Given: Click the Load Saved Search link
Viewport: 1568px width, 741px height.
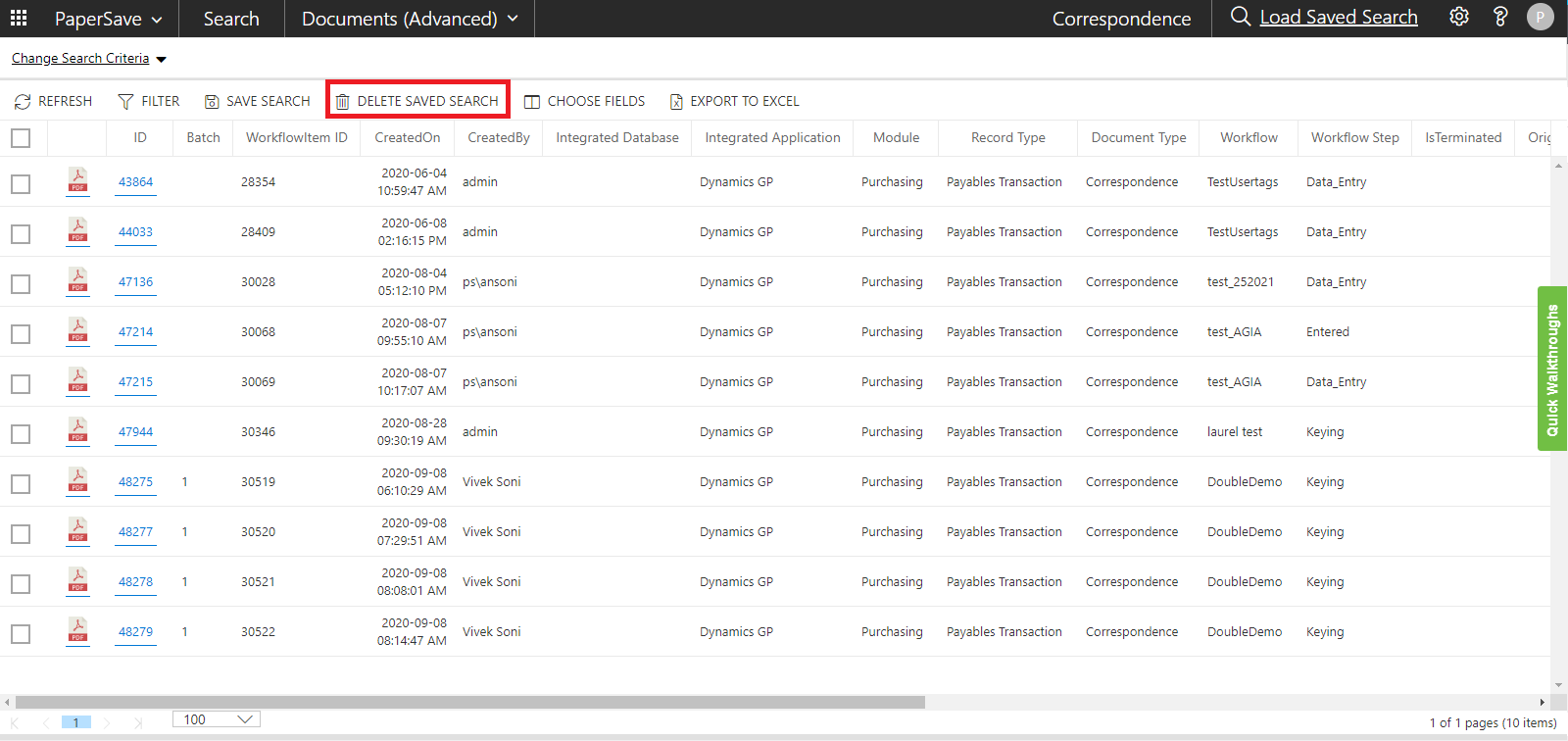Looking at the screenshot, I should tap(1338, 17).
